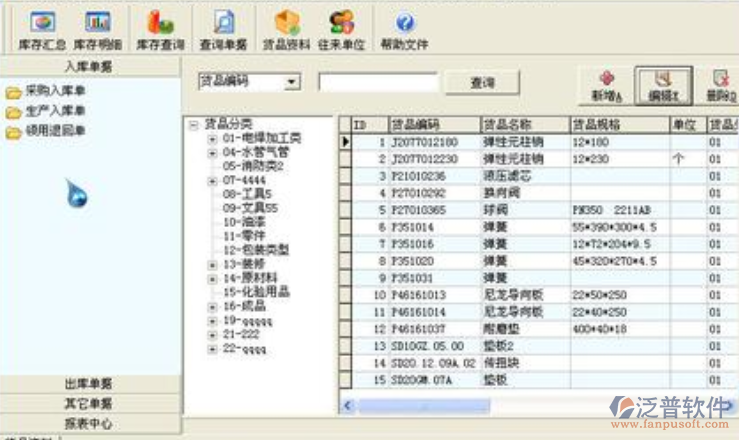The image size is (739, 440).
Task: Click the 库存明细 toolbar icon
Action: (98, 30)
